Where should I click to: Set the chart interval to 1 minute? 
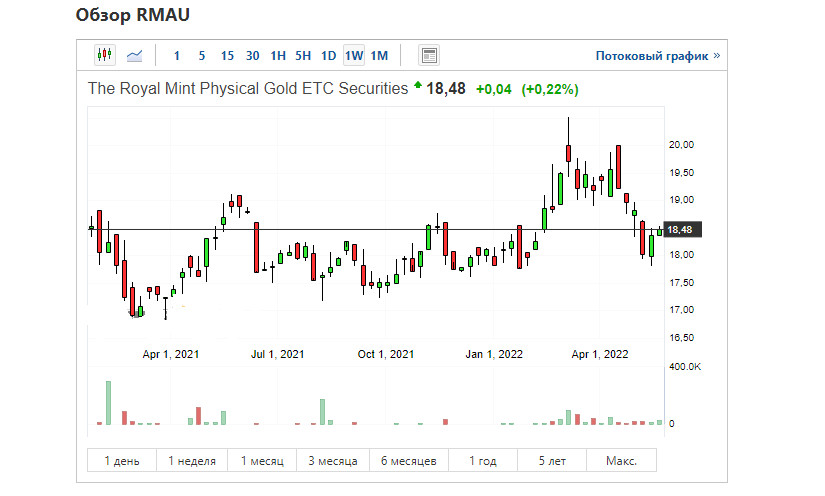pos(177,56)
